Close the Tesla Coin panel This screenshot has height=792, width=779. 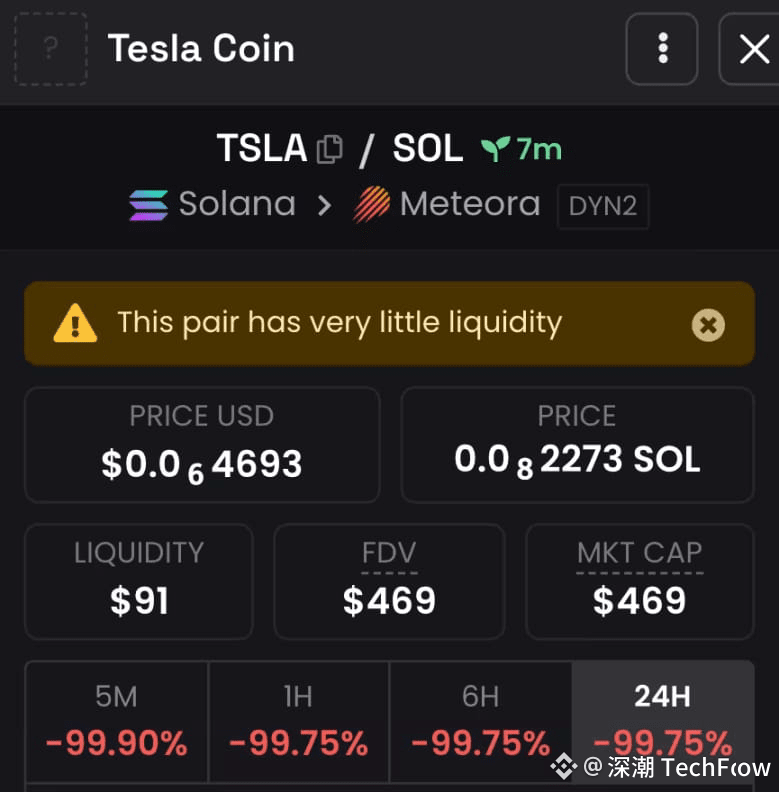click(752, 49)
